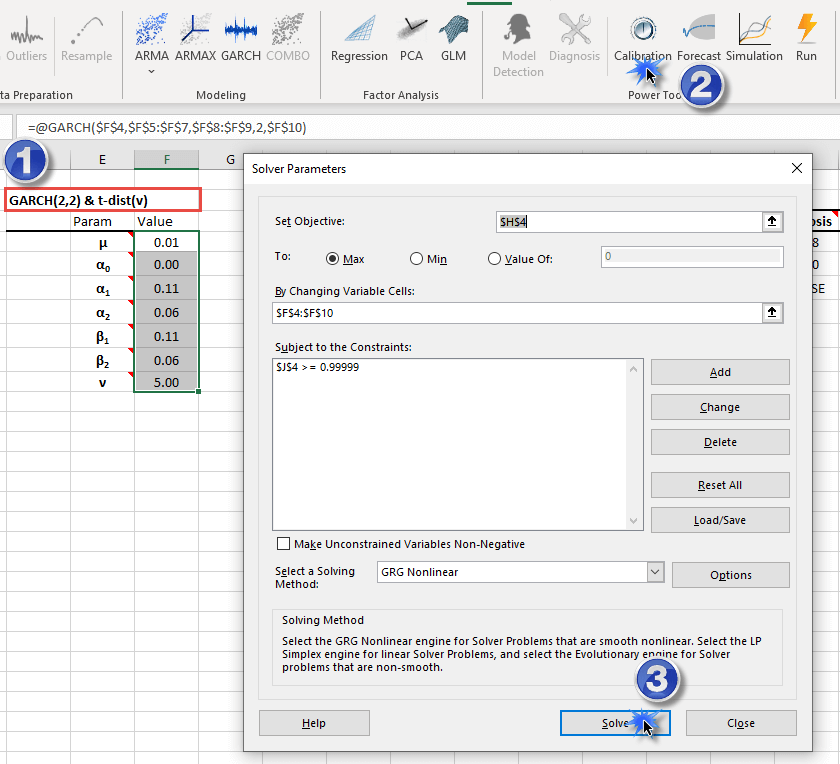840x764 pixels.
Task: Enable Make Unconstrained Variables Non-Negative
Action: (x=284, y=544)
